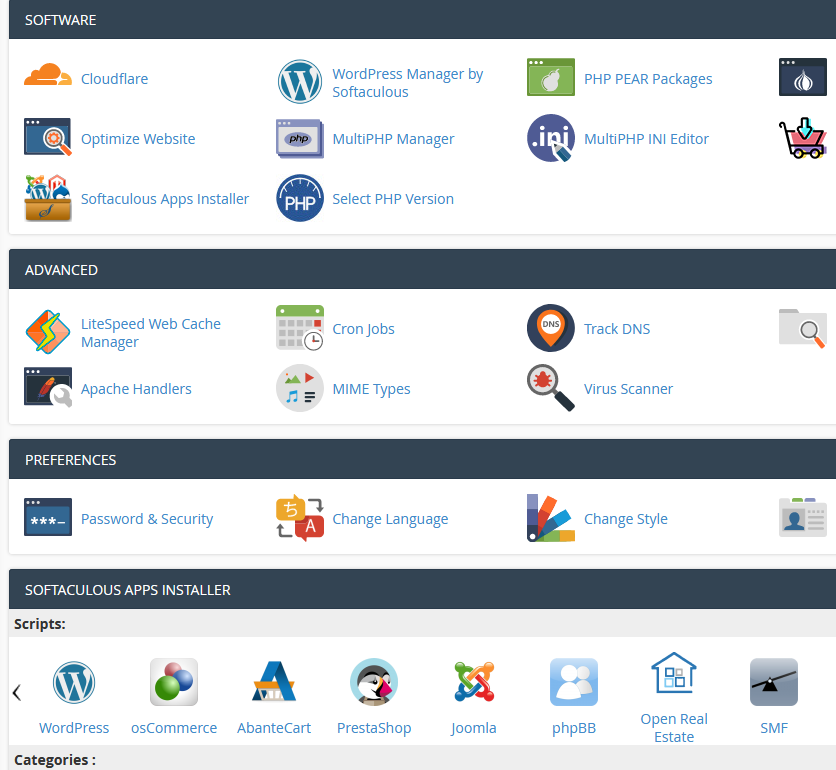Open the PHP PEAR Packages link

[x=647, y=78]
